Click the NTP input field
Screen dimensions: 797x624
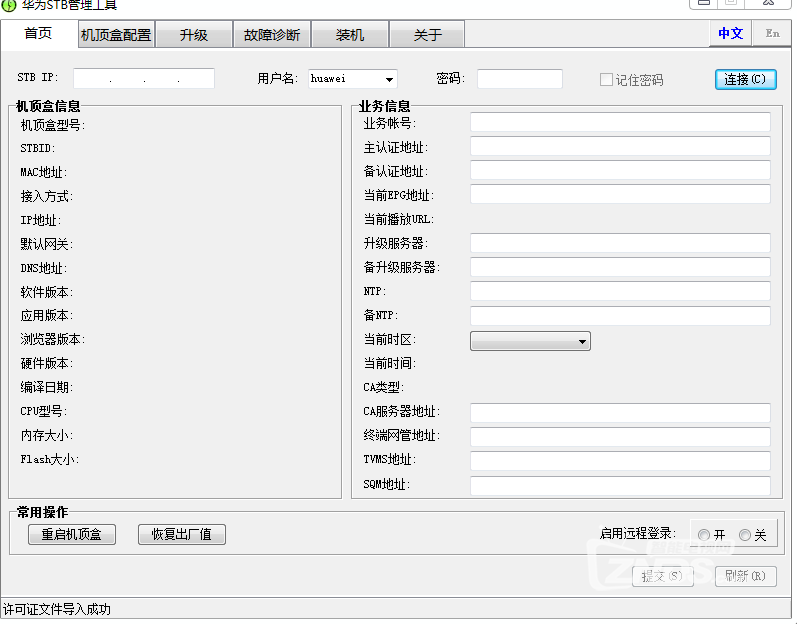(x=620, y=291)
